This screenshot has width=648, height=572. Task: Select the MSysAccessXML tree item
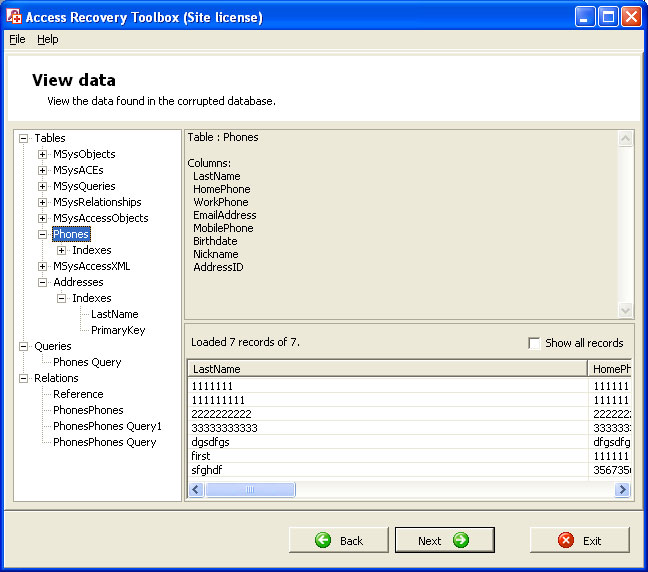click(91, 267)
